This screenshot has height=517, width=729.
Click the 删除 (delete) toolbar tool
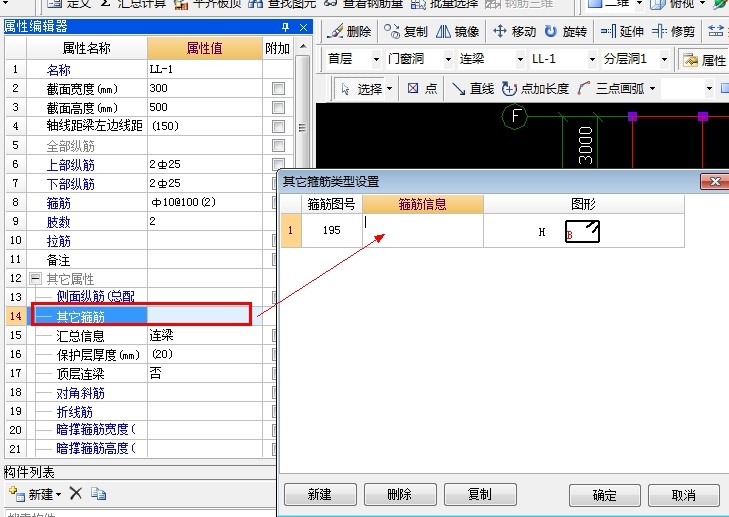[x=349, y=32]
